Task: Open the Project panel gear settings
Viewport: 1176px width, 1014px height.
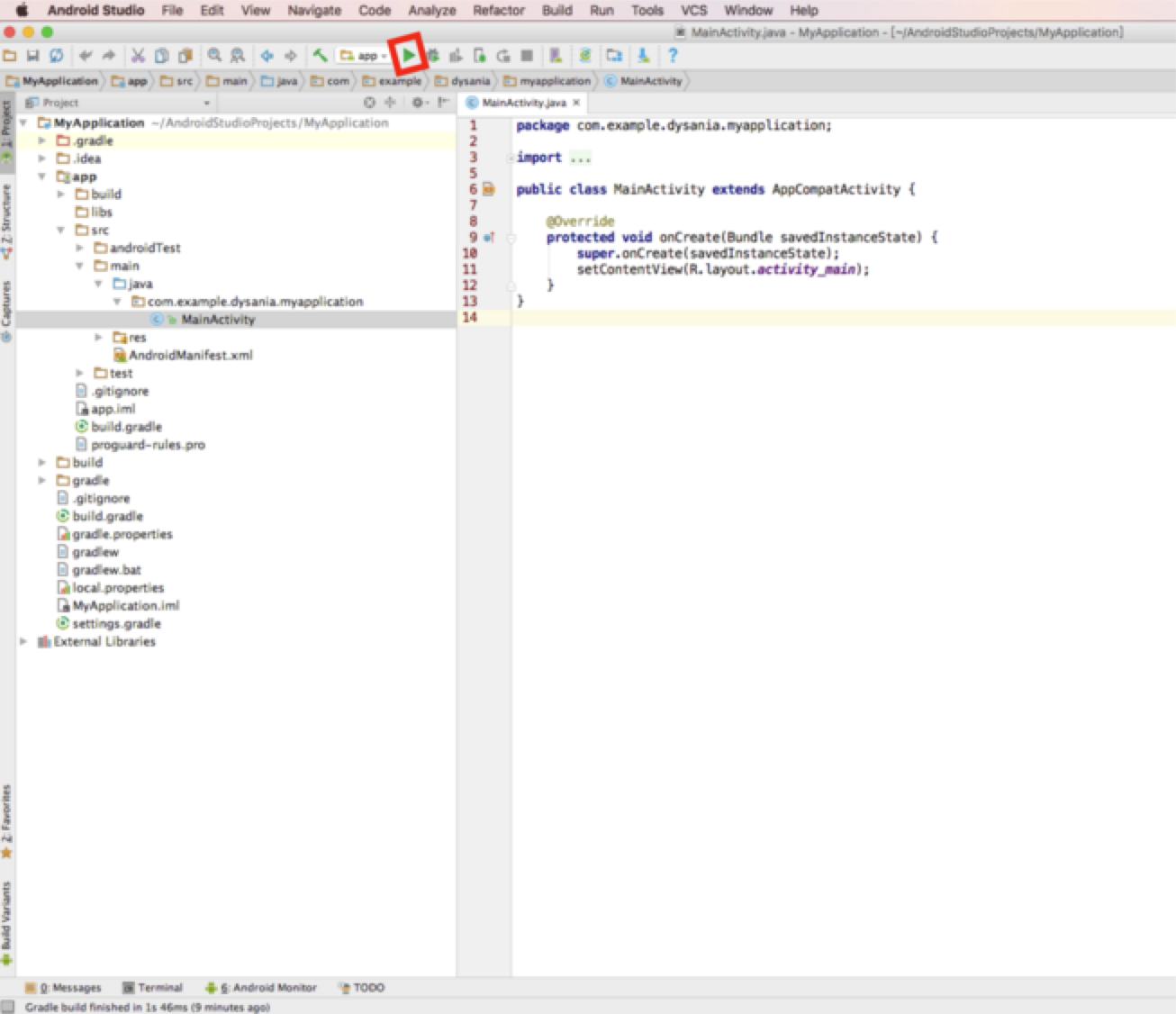Action: click(419, 103)
